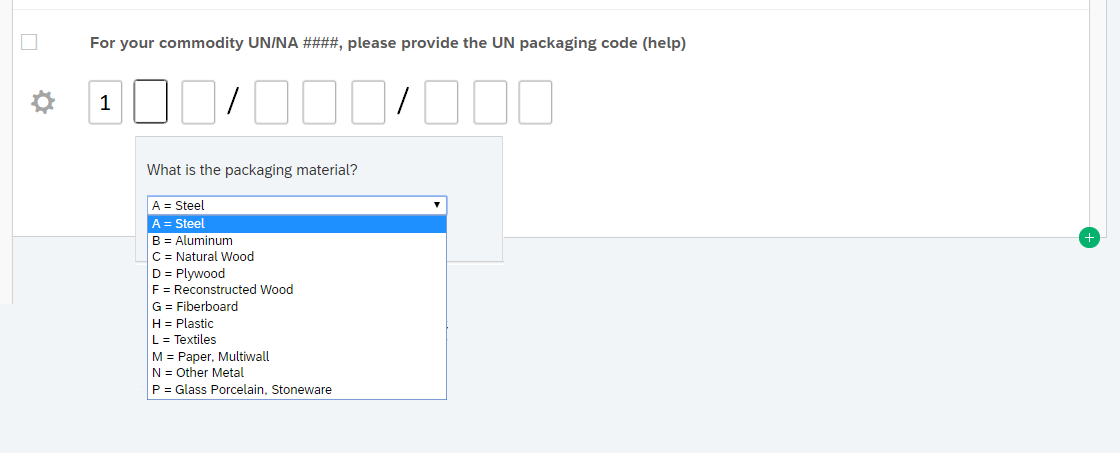Select 'N = Other Metal' option
This screenshot has width=1120, height=453.
[x=296, y=372]
